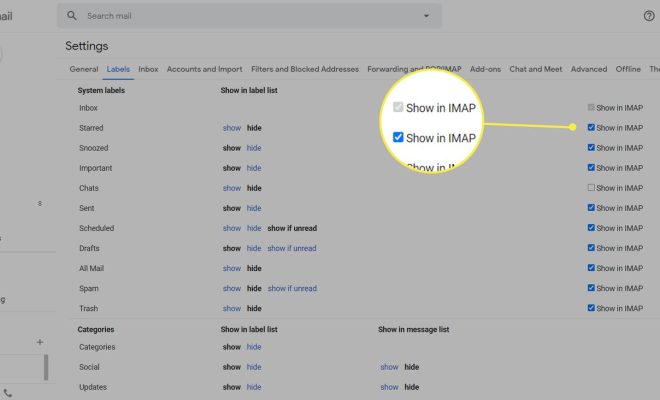660x400 pixels.
Task: Toggle Show in IMAP for Starred
Action: (591, 127)
